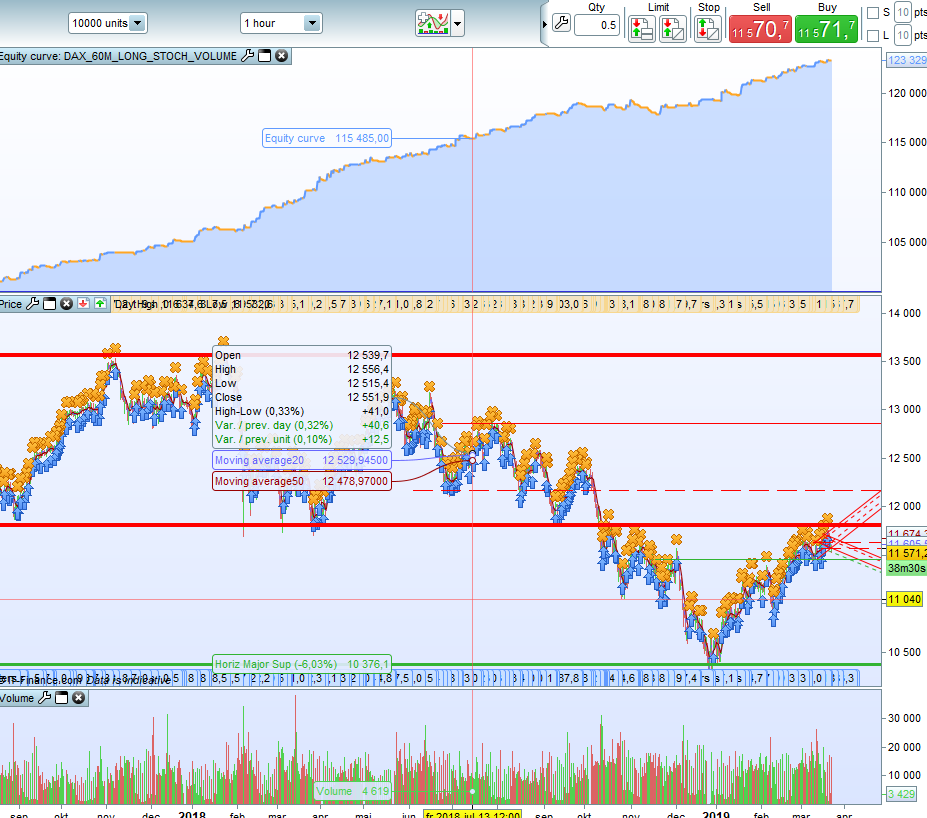
Task: Click the Moving average50 value label
Action: pyautogui.click(x=302, y=481)
